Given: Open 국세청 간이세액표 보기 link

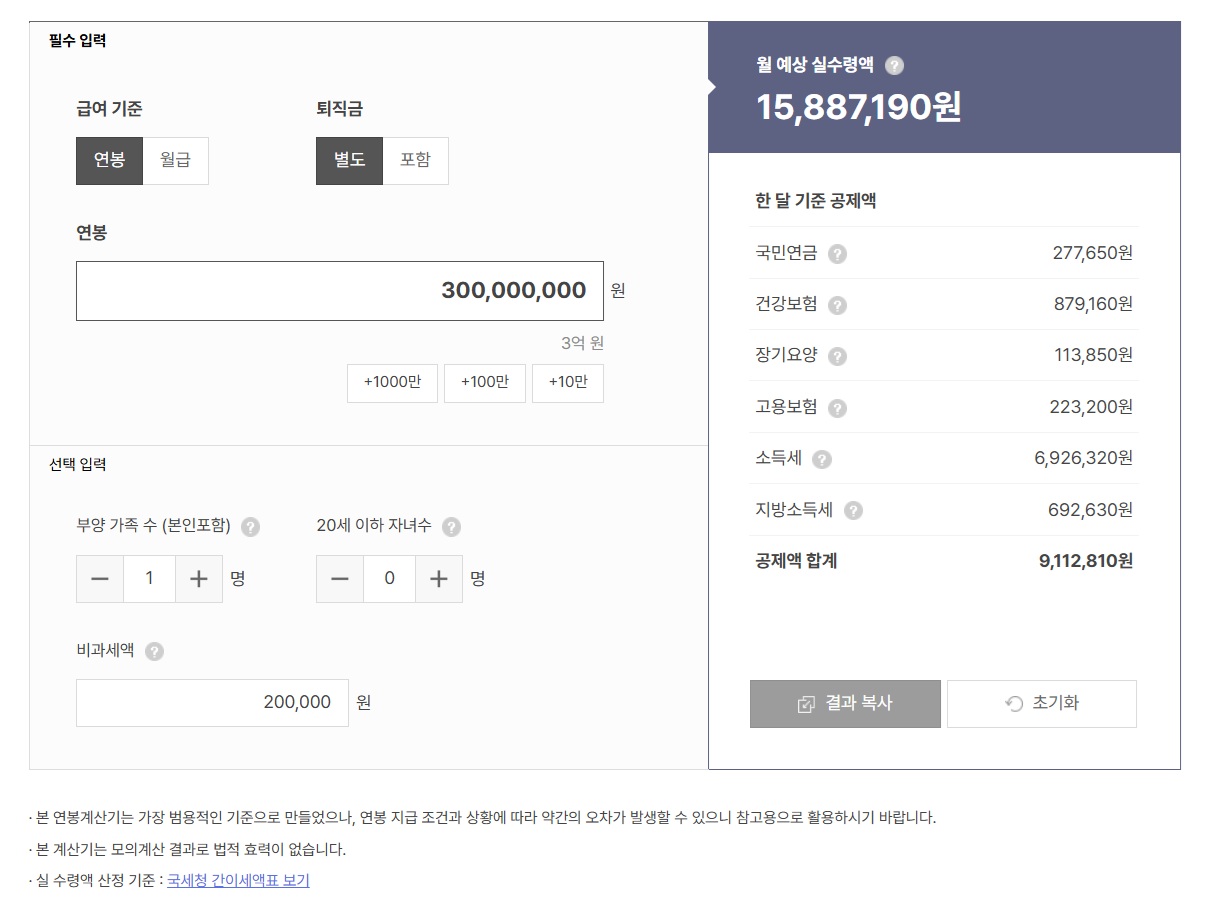Looking at the screenshot, I should click(x=238, y=881).
